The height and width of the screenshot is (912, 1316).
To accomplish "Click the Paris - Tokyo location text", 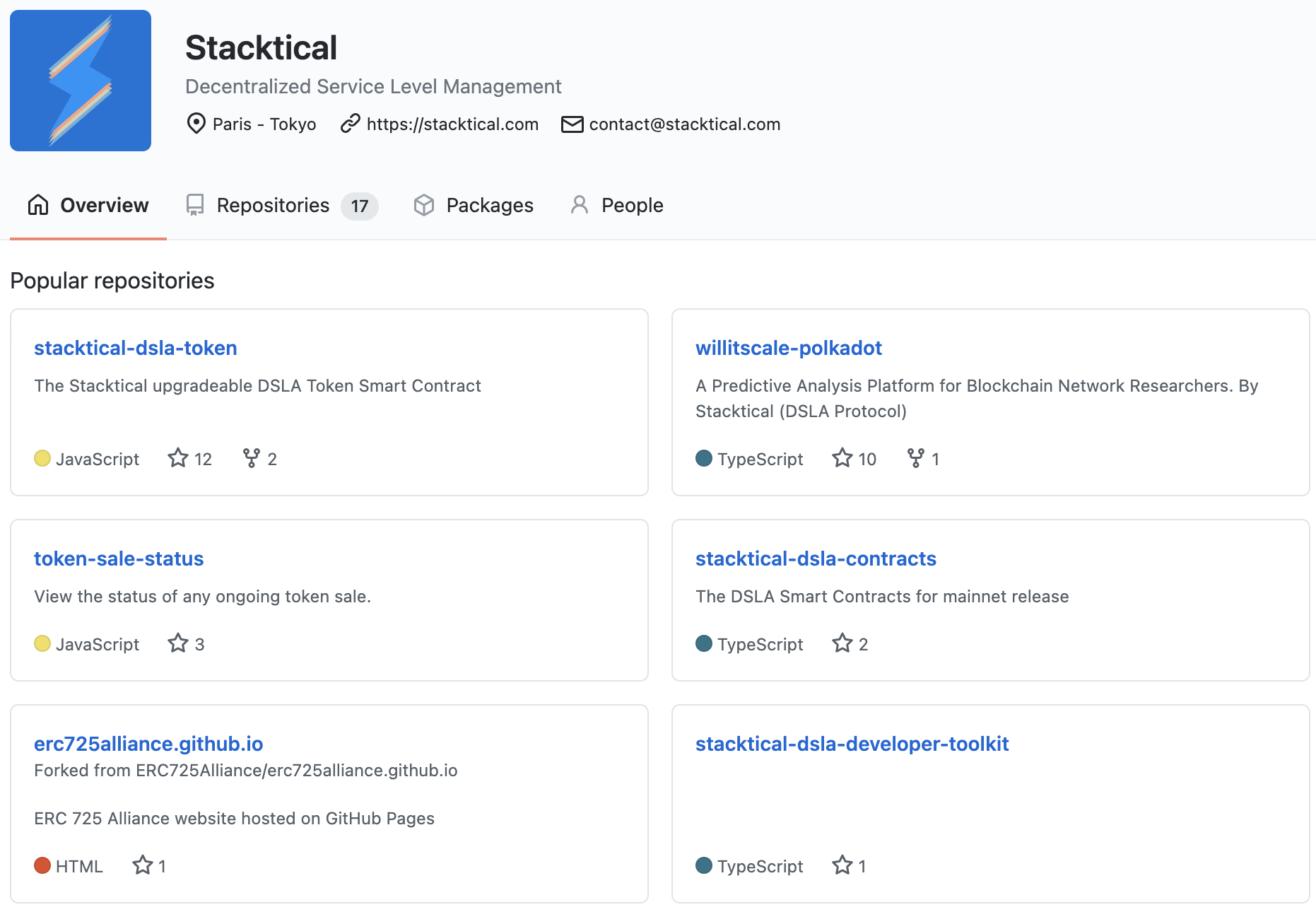I will click(x=264, y=124).
